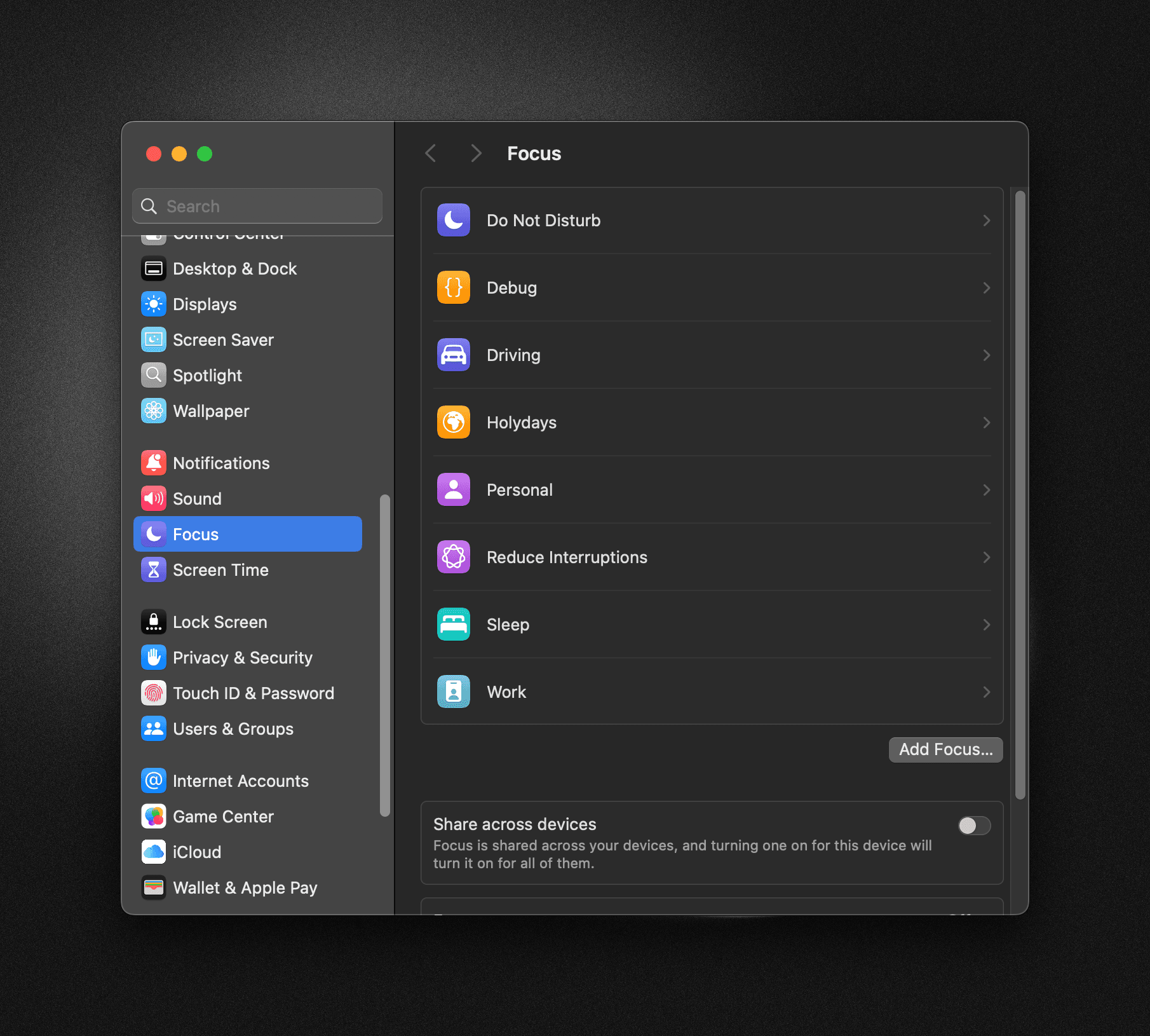Image resolution: width=1150 pixels, height=1036 pixels.
Task: Expand the Sleep focus settings
Action: pos(985,624)
